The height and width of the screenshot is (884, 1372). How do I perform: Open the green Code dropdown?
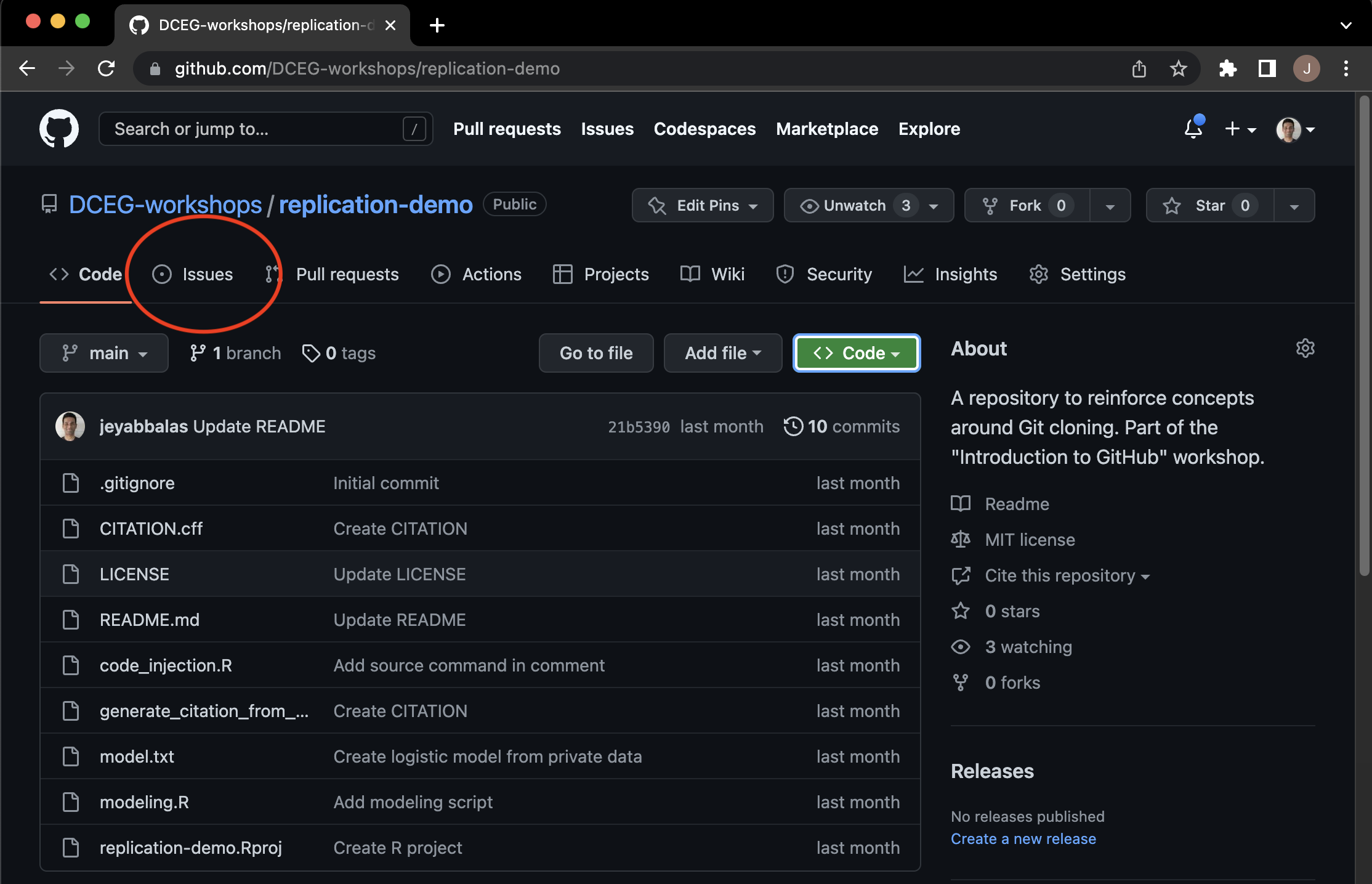(857, 353)
